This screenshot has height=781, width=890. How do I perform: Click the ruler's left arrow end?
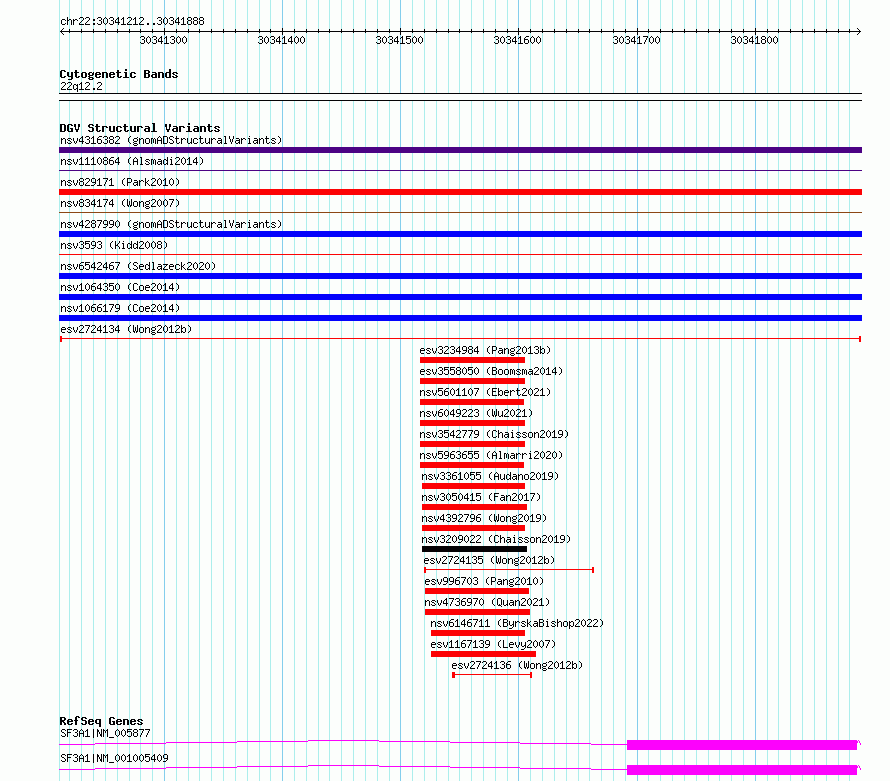click(62, 32)
